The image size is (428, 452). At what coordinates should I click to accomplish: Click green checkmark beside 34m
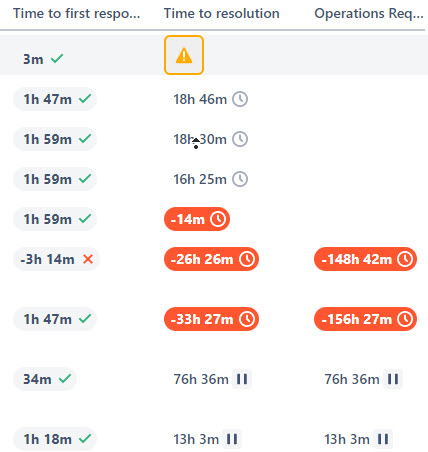[x=65, y=379]
